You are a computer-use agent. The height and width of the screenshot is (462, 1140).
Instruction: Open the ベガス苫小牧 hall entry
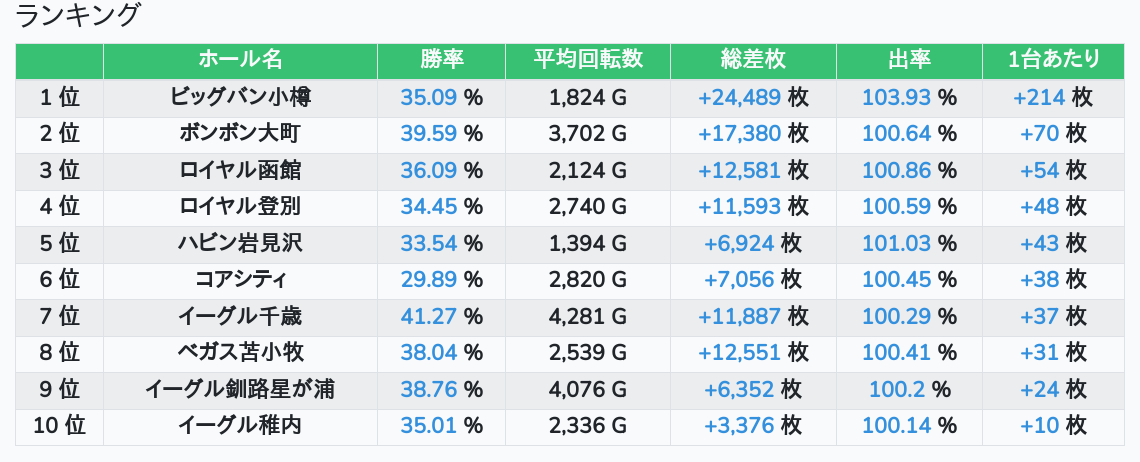click(240, 353)
